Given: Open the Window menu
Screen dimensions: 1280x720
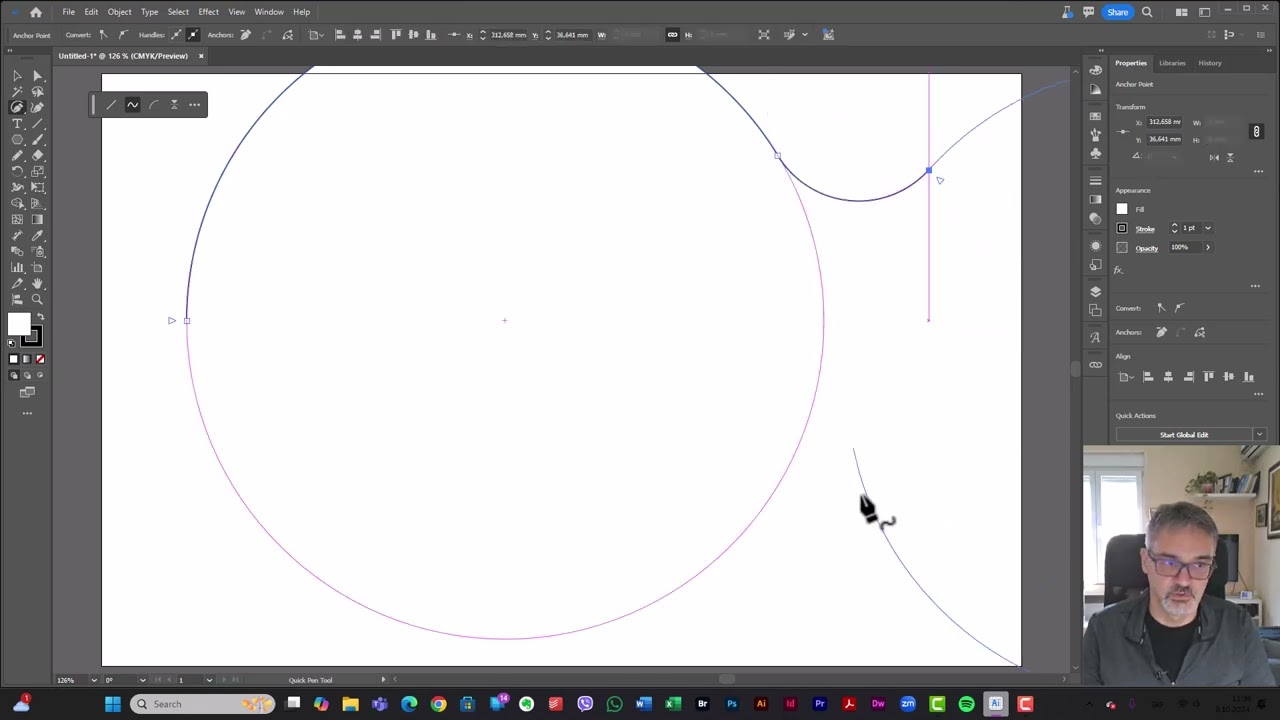Looking at the screenshot, I should [268, 11].
